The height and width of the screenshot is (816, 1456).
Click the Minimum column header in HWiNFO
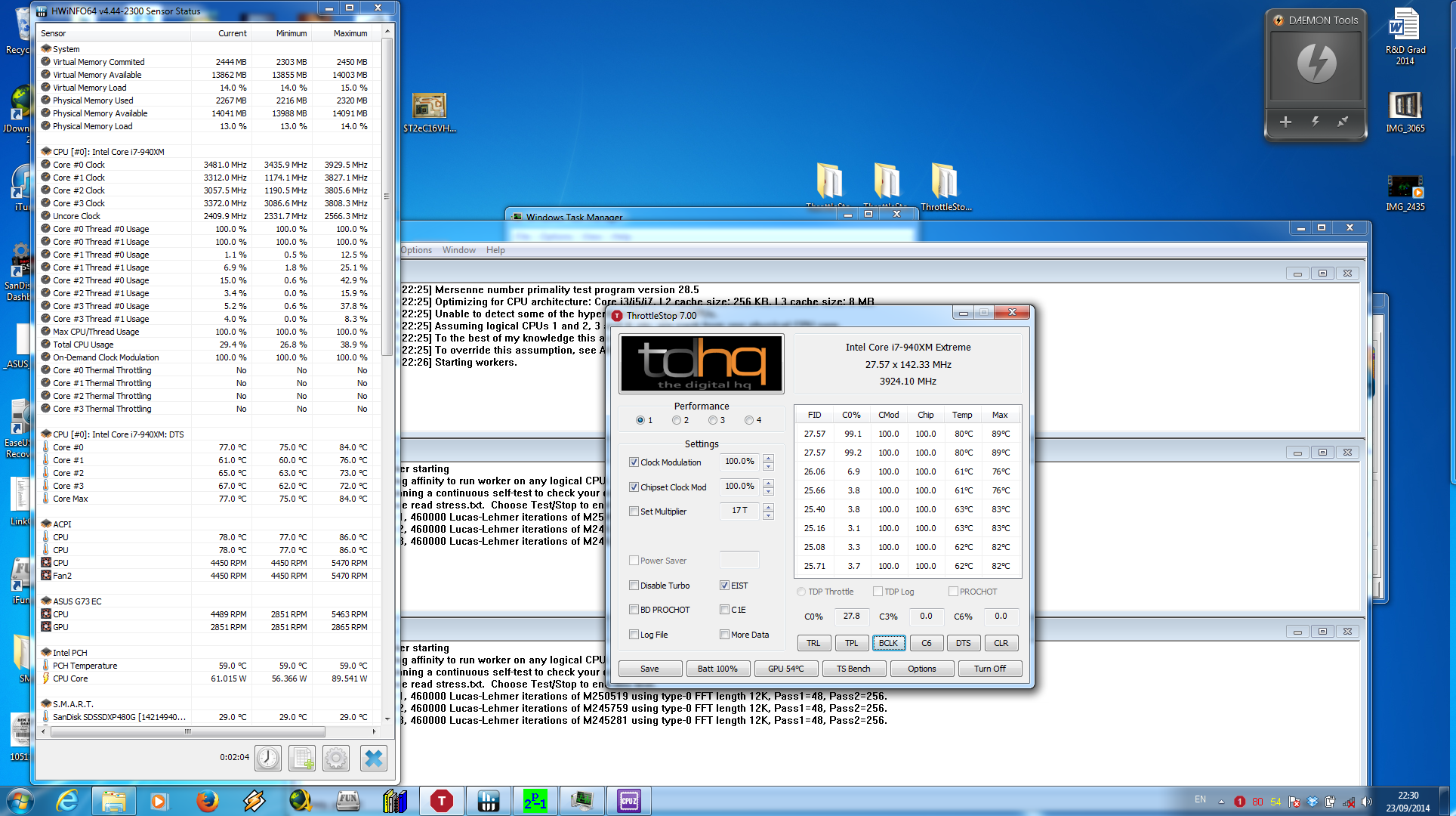(282, 33)
